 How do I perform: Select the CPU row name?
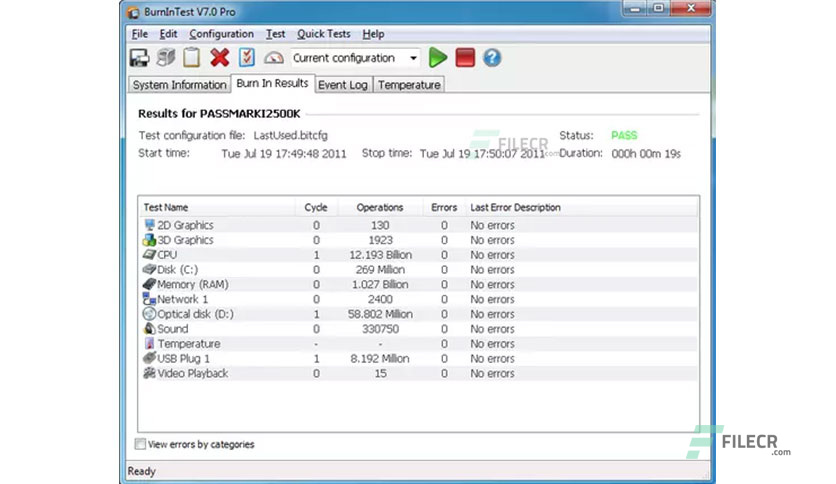[x=167, y=255]
